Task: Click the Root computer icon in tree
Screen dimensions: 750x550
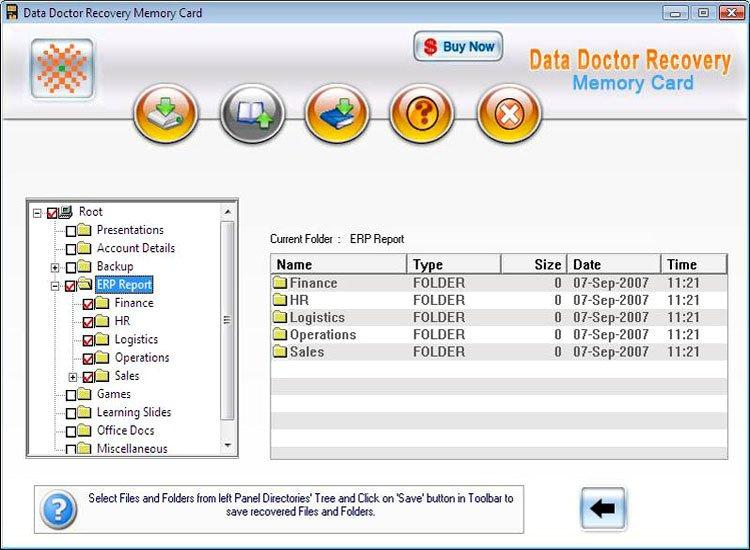Action: click(x=66, y=211)
